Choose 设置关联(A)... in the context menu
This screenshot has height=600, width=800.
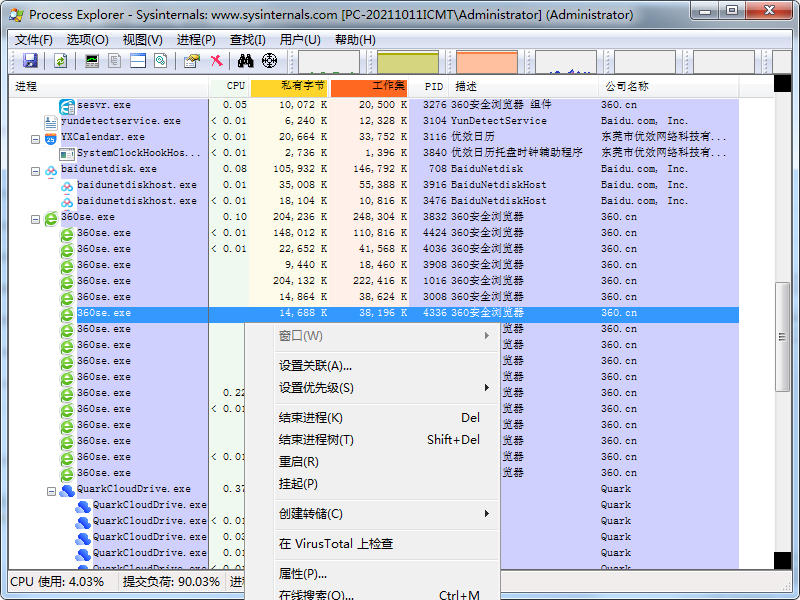coord(386,366)
